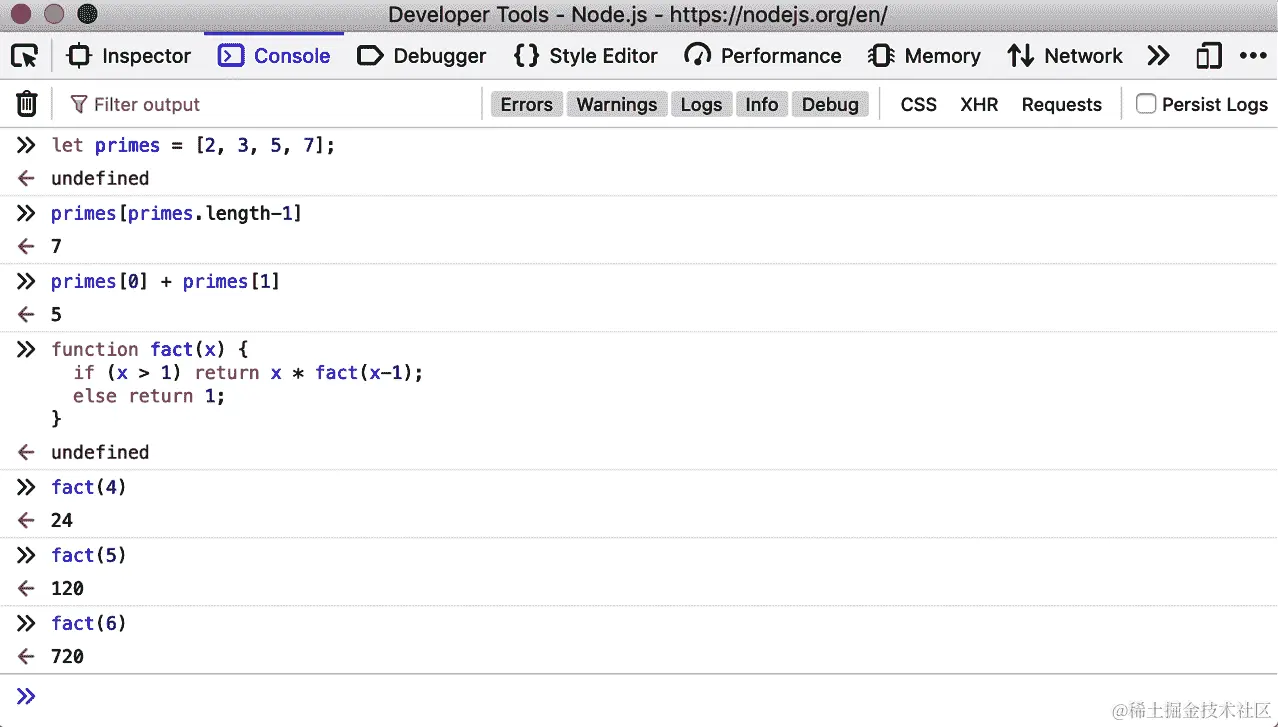Switch to the Console tab
1278x727 pixels.
(x=274, y=56)
